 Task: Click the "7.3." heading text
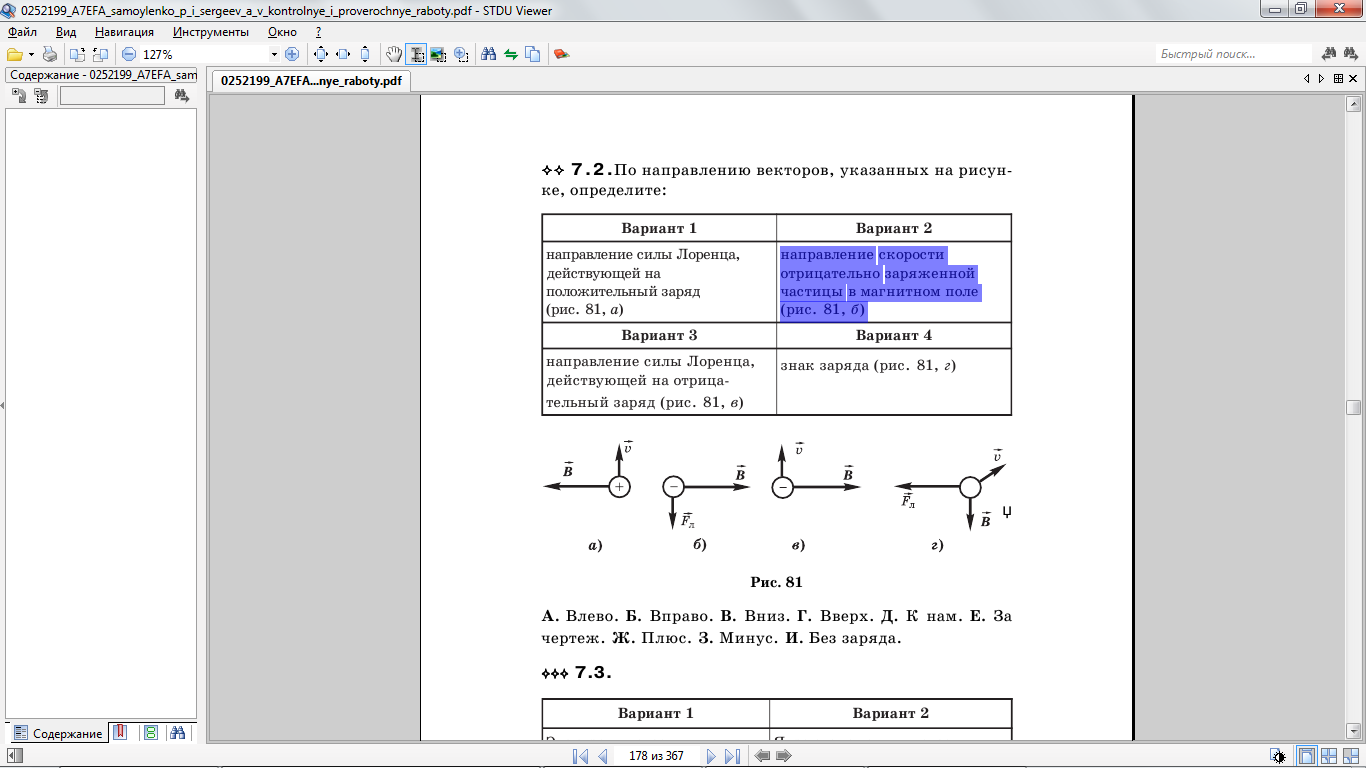tap(593, 673)
